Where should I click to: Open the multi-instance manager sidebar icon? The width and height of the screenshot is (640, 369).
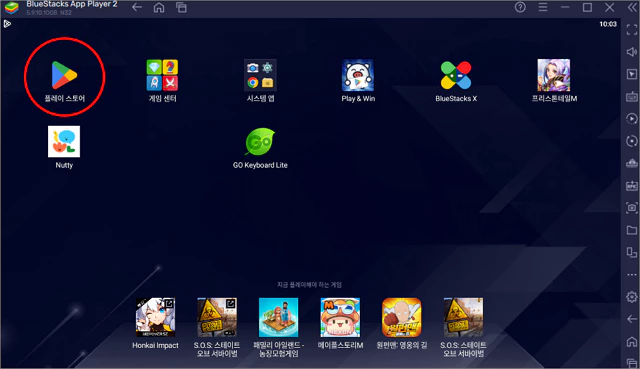tap(631, 163)
